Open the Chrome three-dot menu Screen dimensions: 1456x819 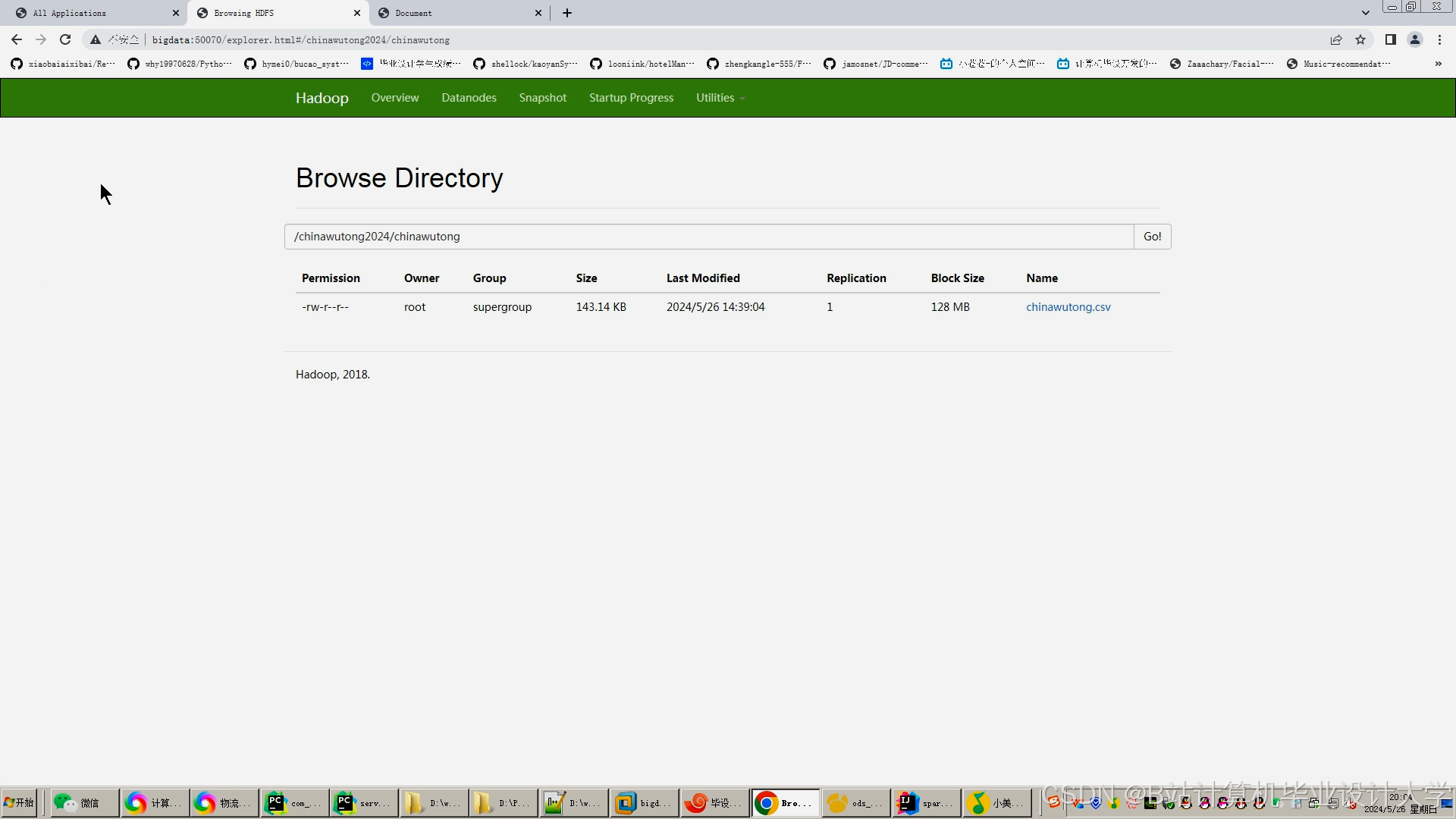(1439, 39)
